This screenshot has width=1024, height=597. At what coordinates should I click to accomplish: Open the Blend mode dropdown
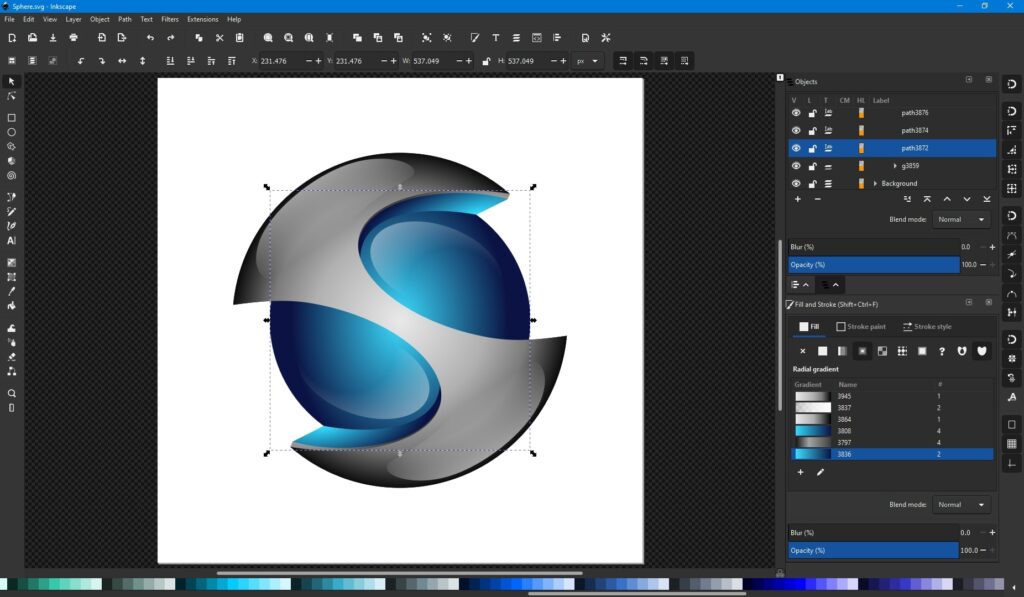click(x=962, y=219)
